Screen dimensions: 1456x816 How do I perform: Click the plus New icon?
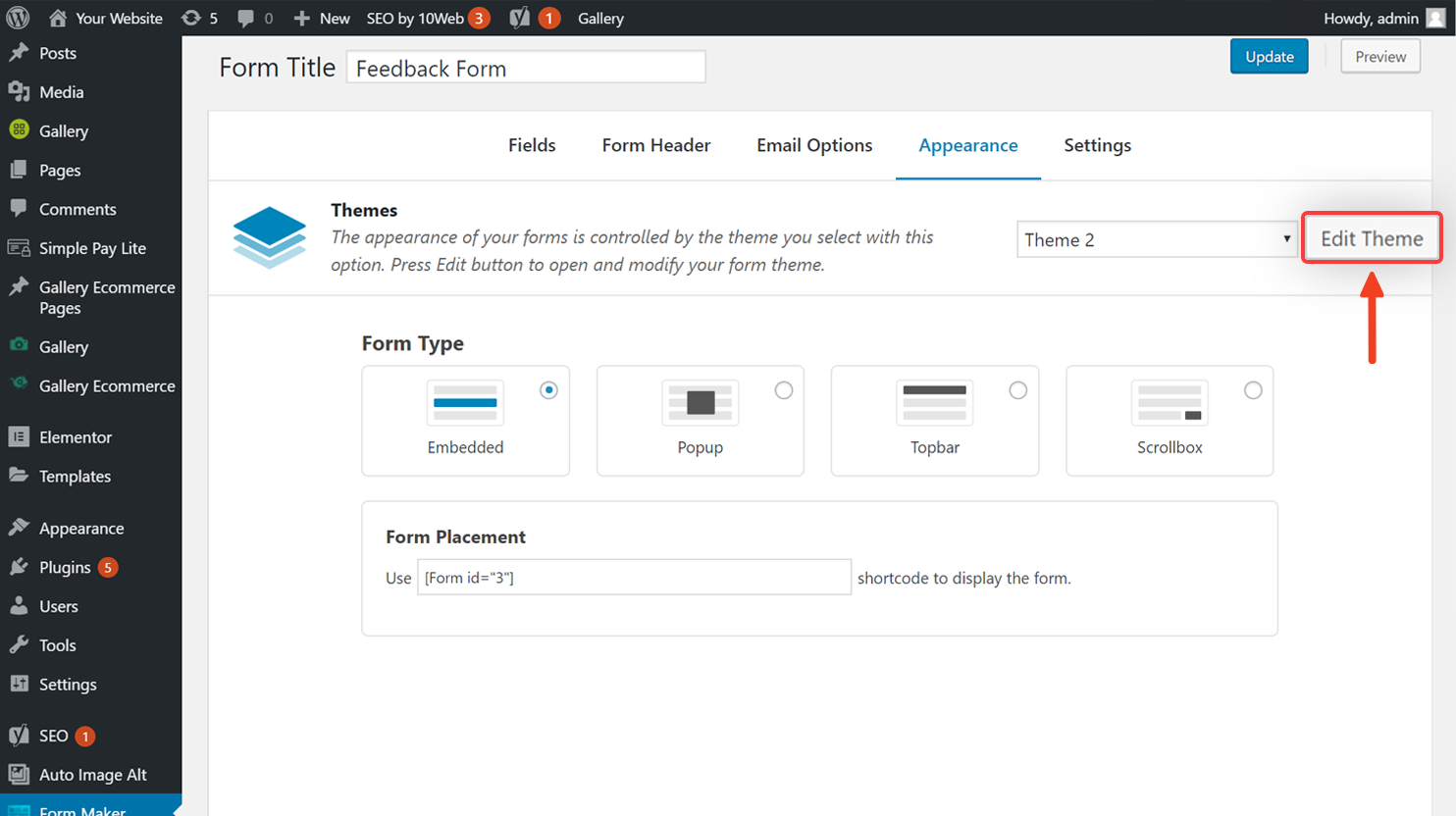pyautogui.click(x=302, y=18)
